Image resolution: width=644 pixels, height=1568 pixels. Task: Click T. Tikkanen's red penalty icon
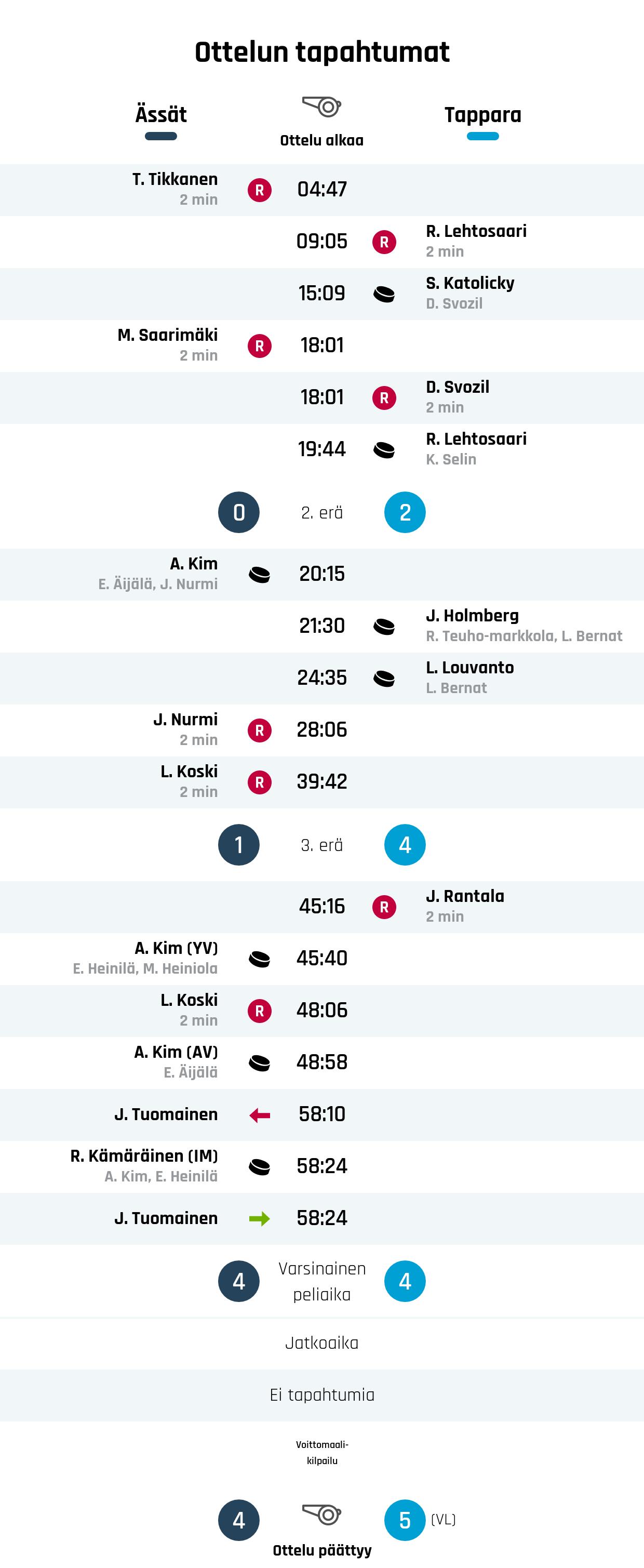coord(259,190)
